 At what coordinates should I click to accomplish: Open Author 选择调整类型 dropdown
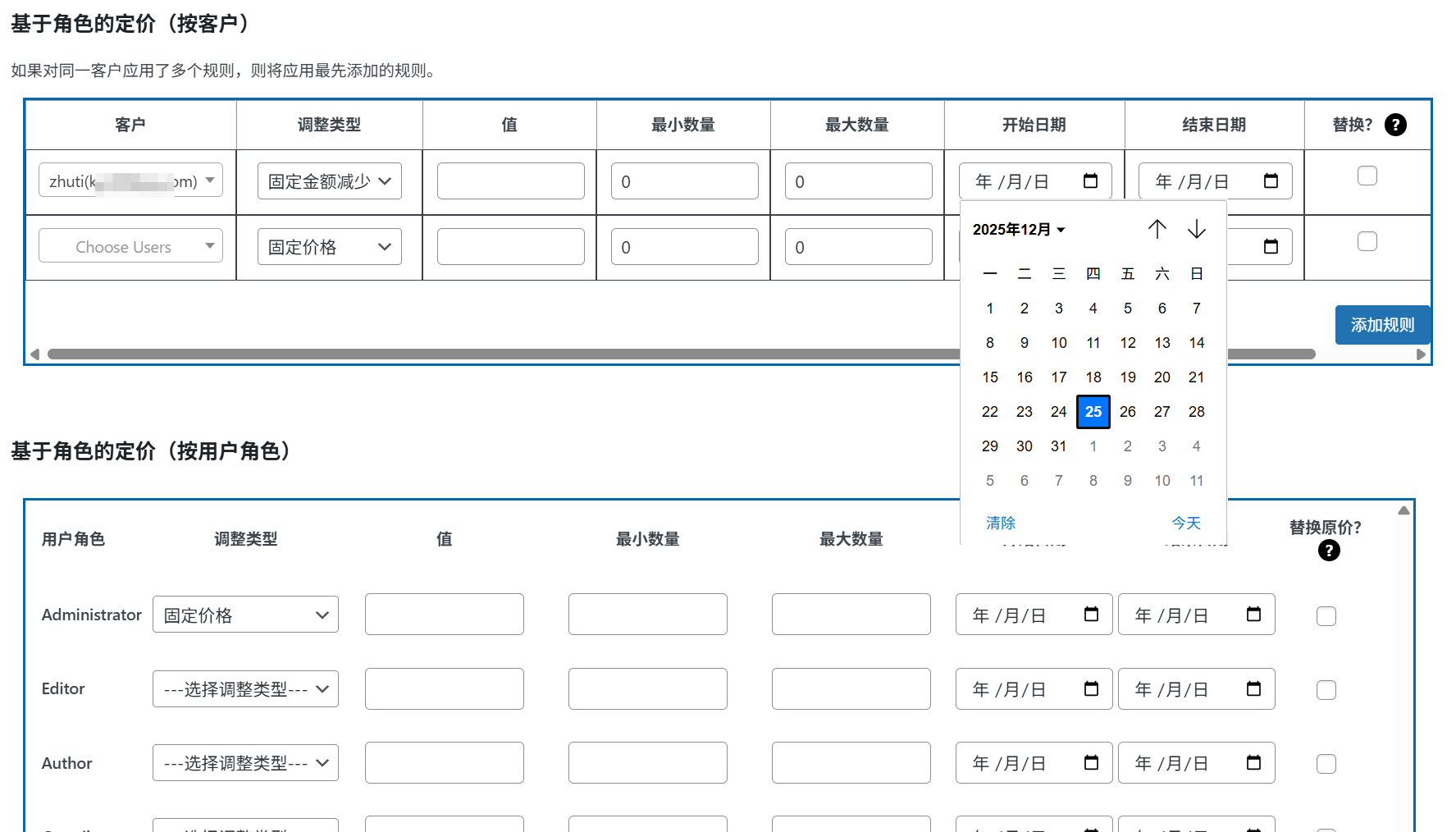(x=245, y=763)
